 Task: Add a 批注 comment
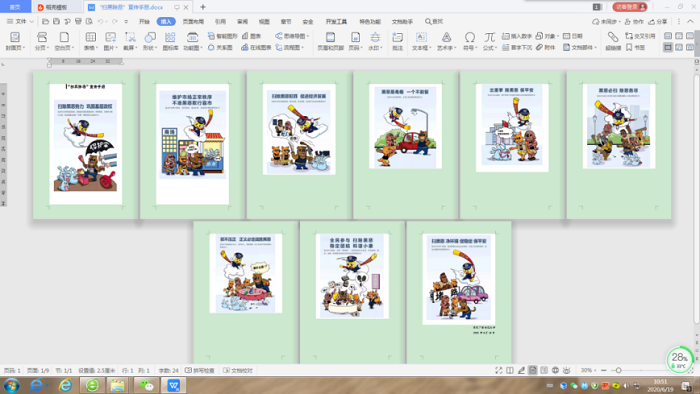(397, 40)
